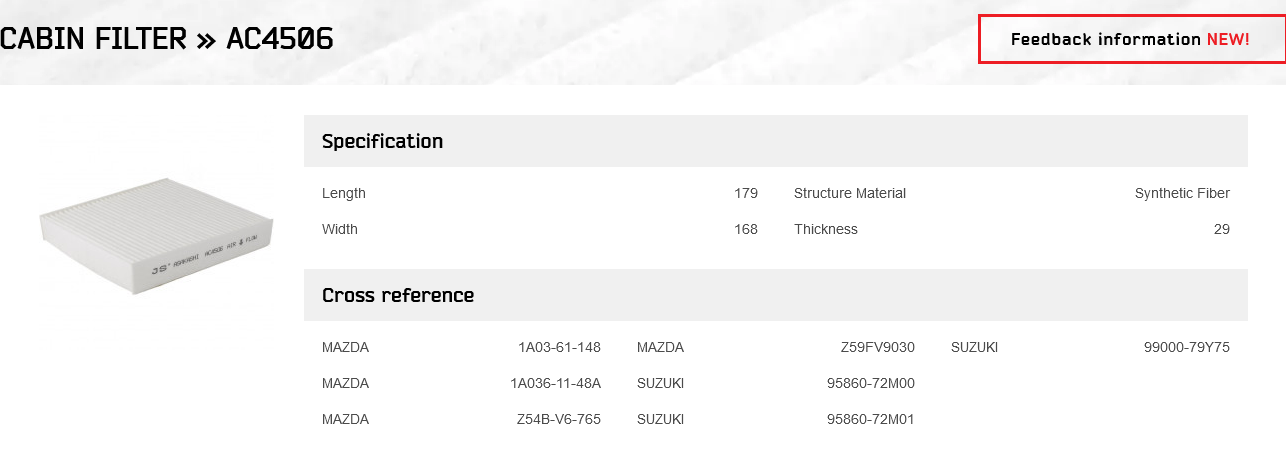Click the Thickness specification label
The image size is (1286, 464).
826,230
